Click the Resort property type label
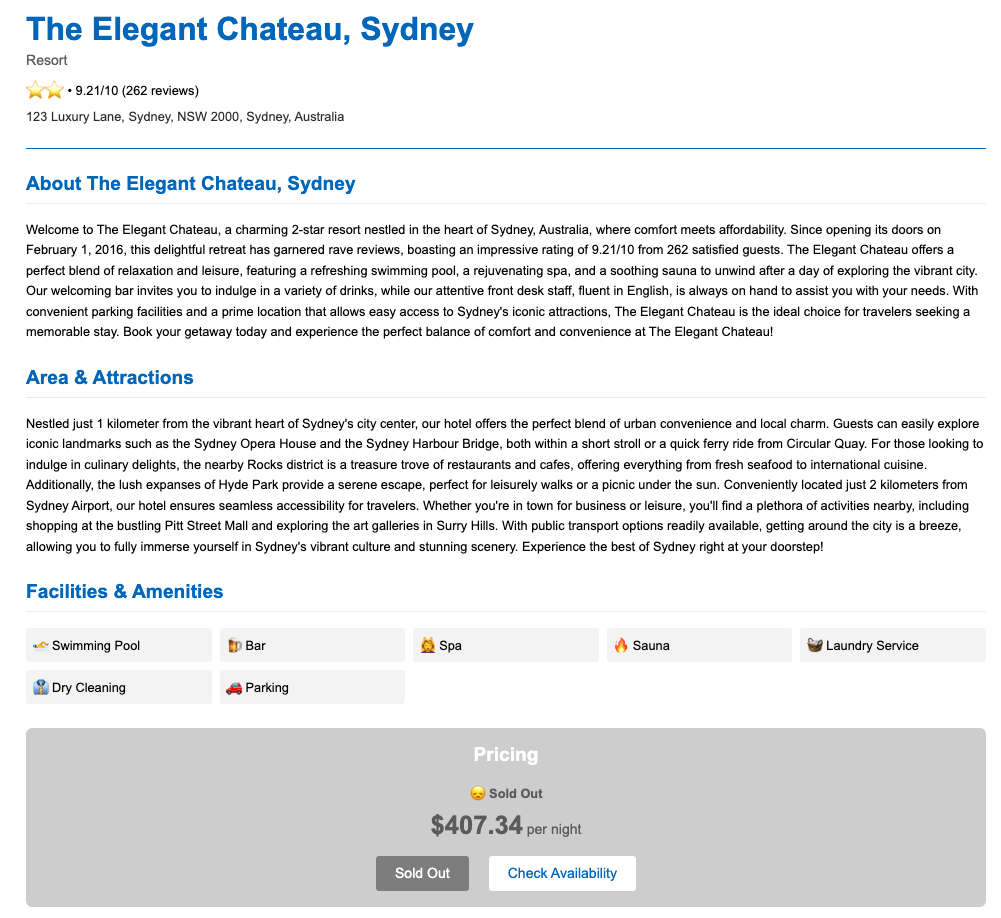This screenshot has height=918, width=1001. coord(47,61)
